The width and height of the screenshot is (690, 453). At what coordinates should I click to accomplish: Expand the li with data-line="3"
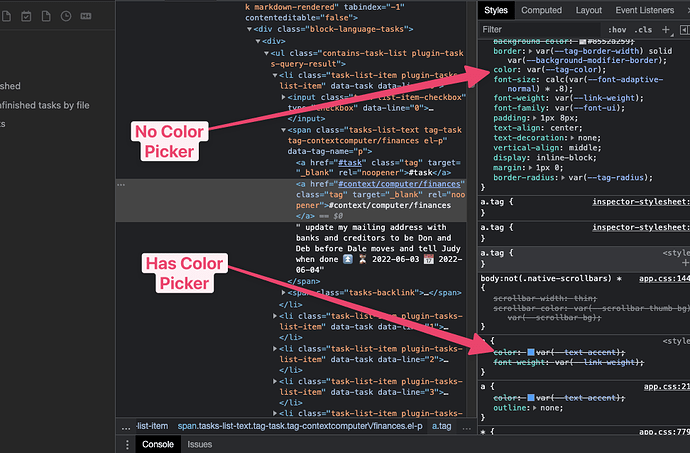(x=275, y=381)
